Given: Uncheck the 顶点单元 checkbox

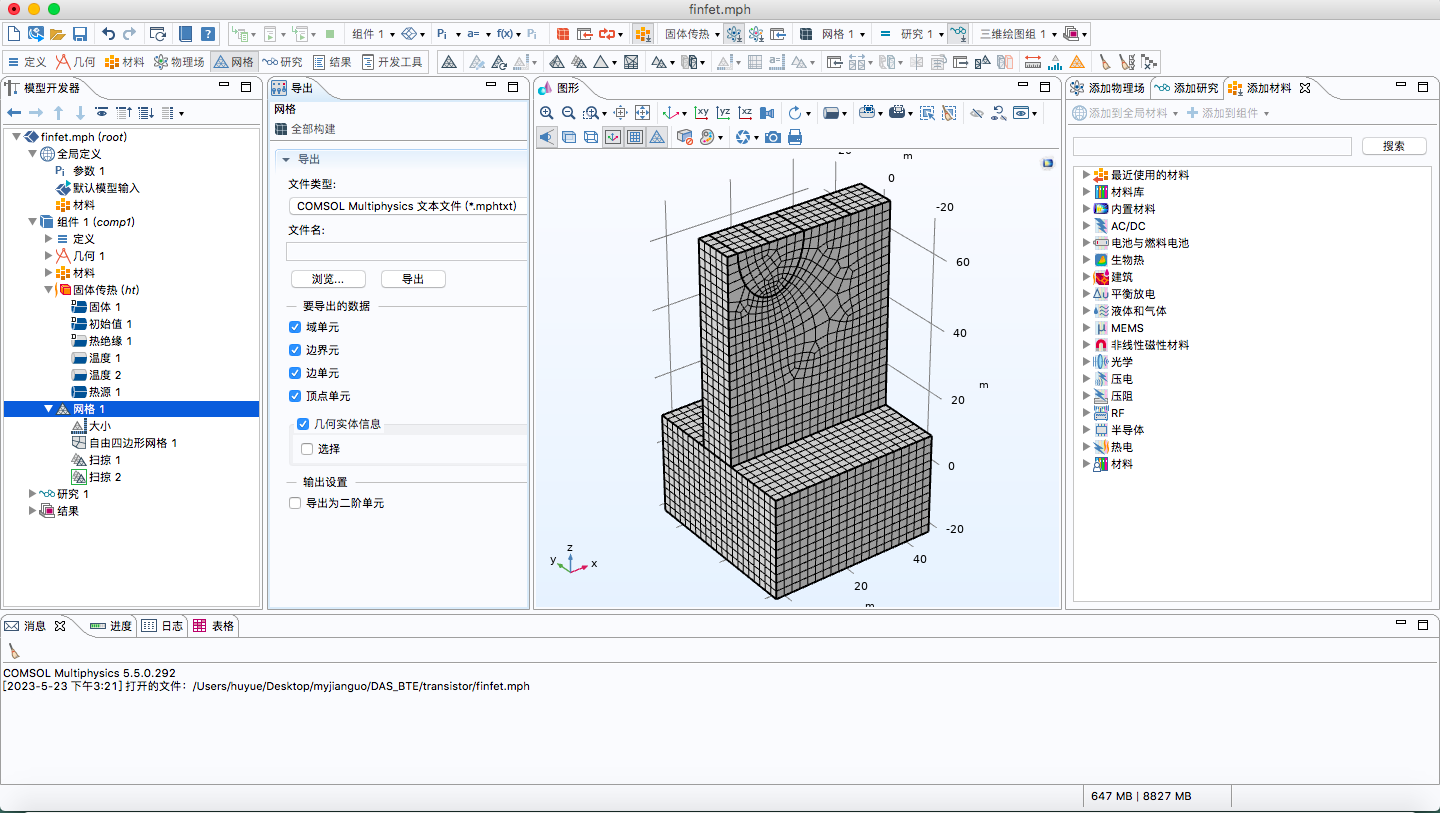Looking at the screenshot, I should coord(295,396).
